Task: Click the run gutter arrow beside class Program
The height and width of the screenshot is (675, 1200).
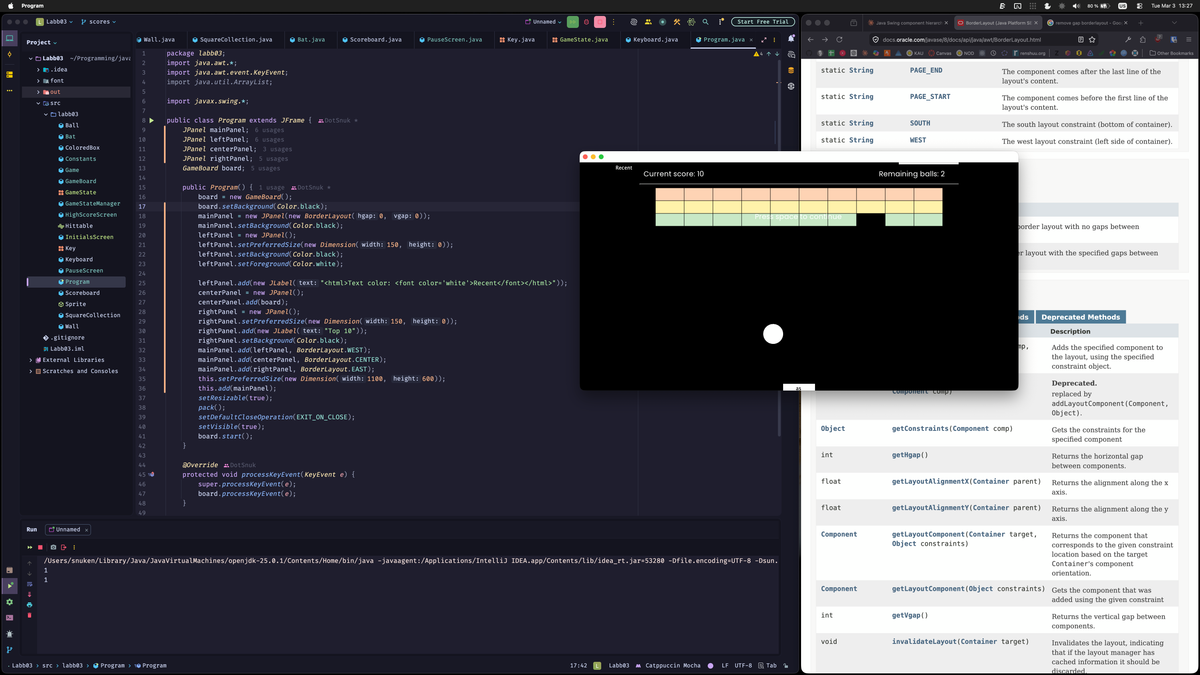Action: point(151,120)
